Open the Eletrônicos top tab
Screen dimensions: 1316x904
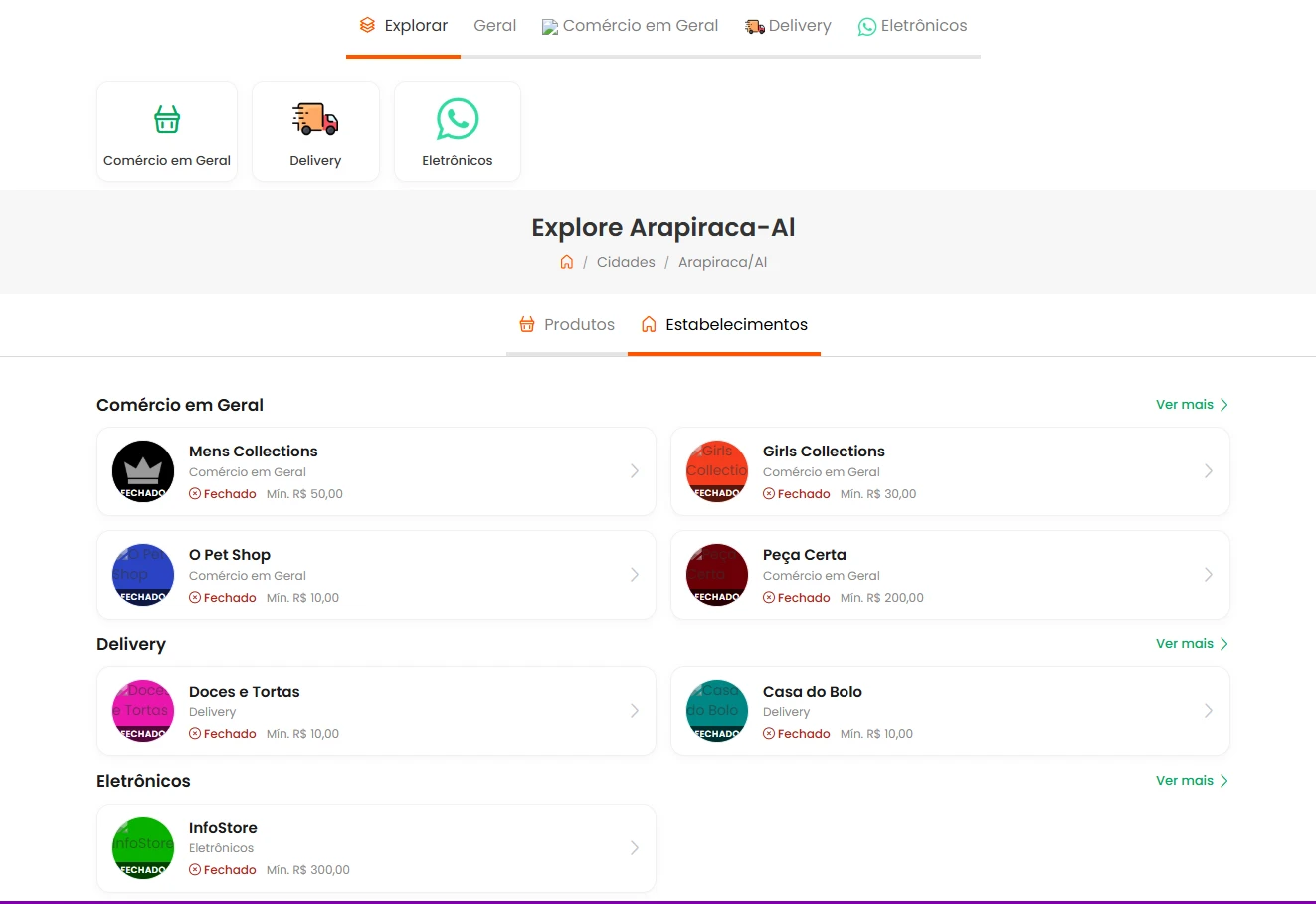(x=912, y=27)
